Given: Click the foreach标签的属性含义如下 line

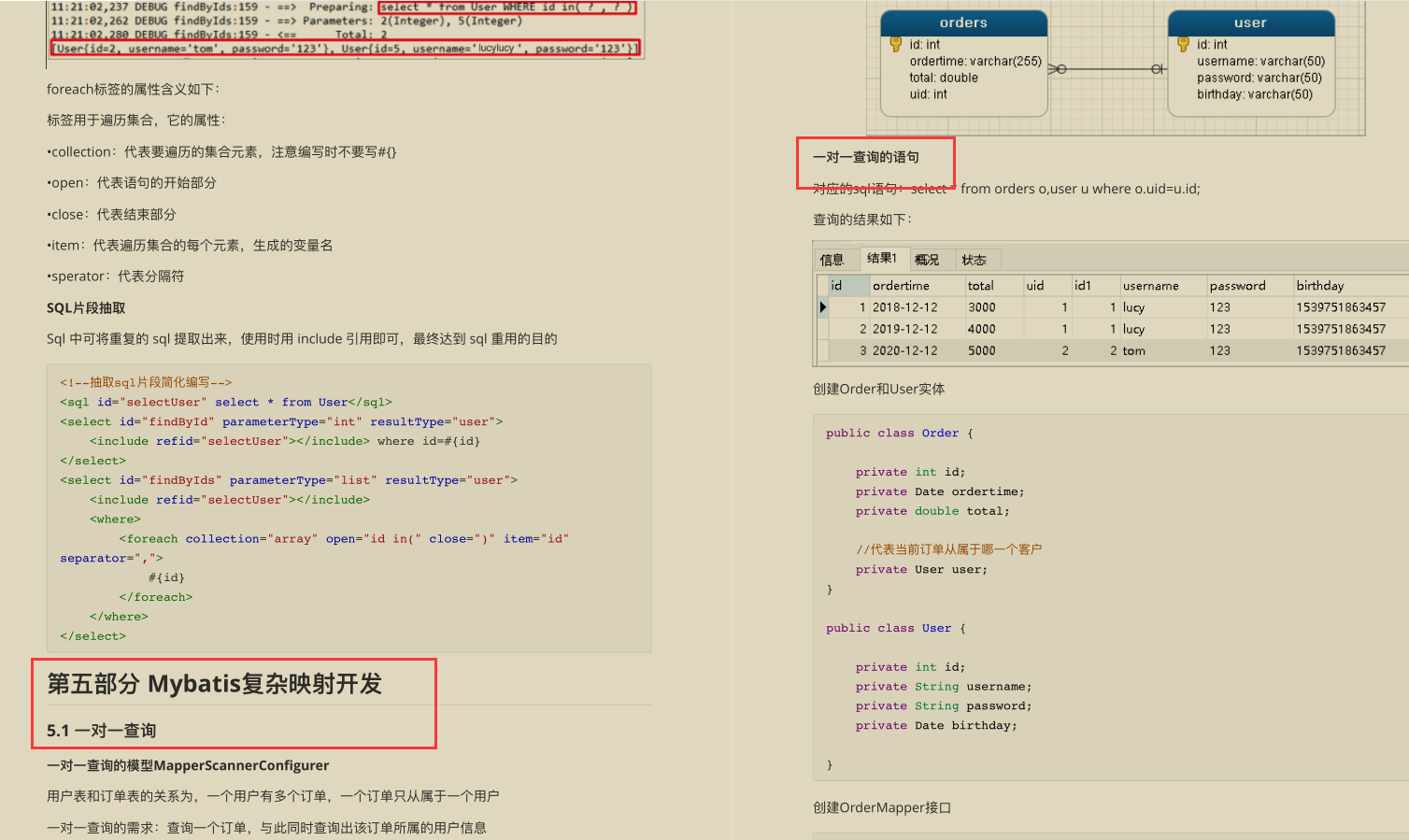Looking at the screenshot, I should click(133, 90).
